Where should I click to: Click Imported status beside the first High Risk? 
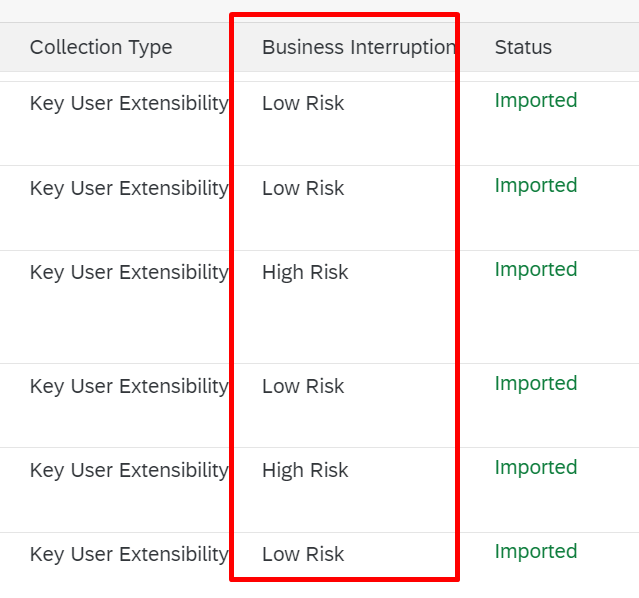536,269
